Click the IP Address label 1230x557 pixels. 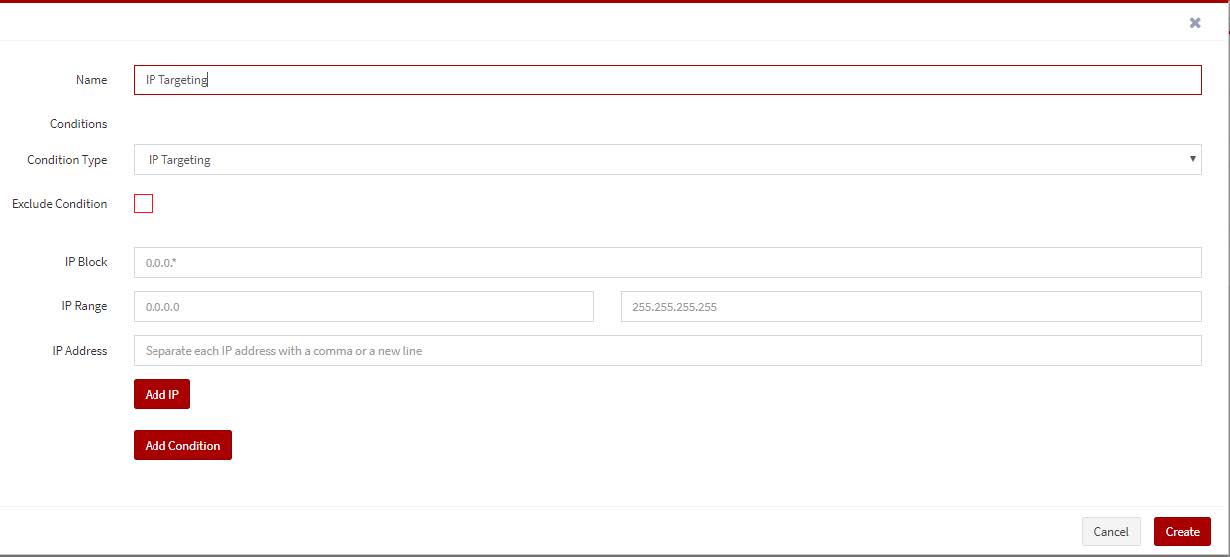80,351
